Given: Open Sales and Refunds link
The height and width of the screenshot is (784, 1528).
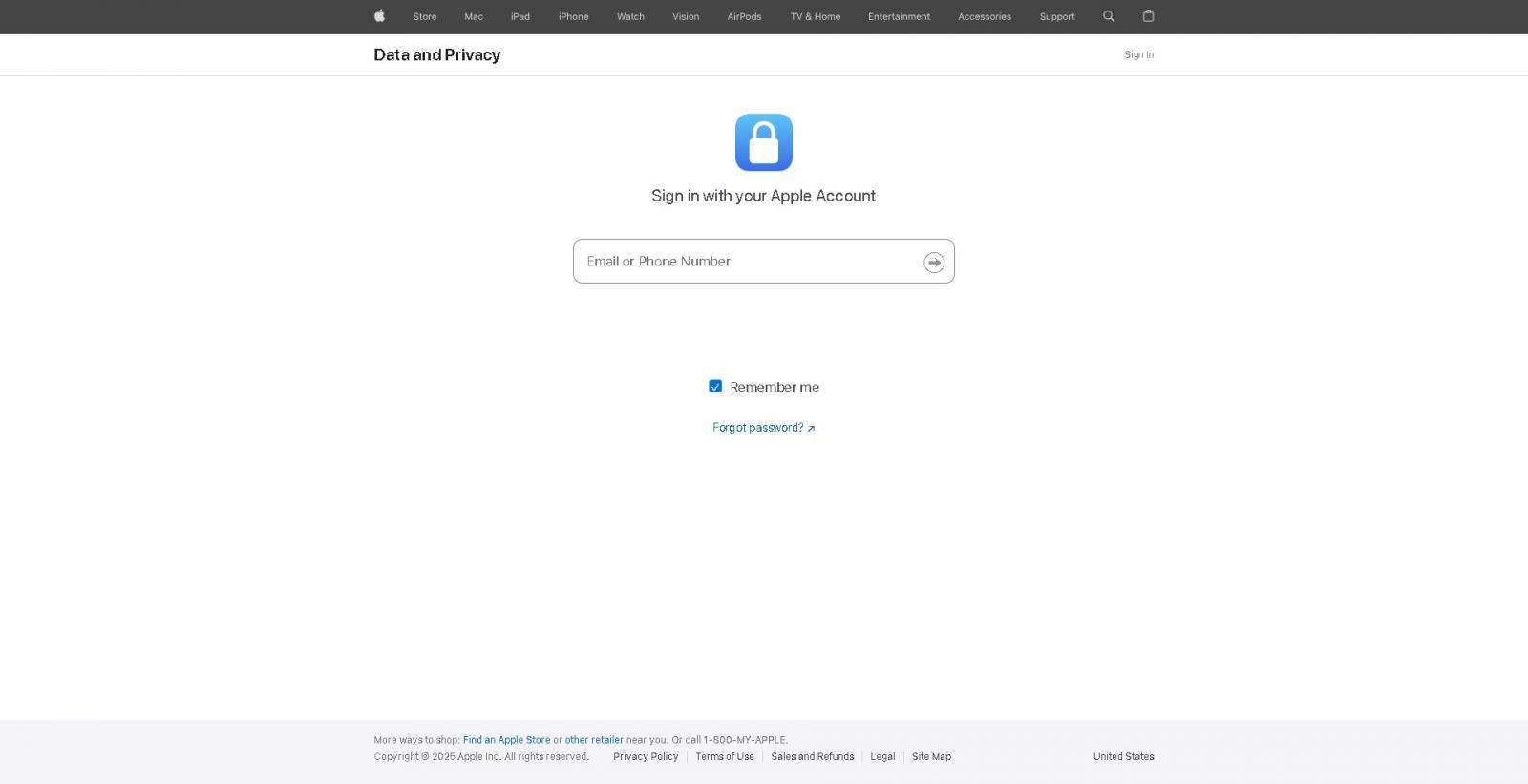Looking at the screenshot, I should (813, 756).
